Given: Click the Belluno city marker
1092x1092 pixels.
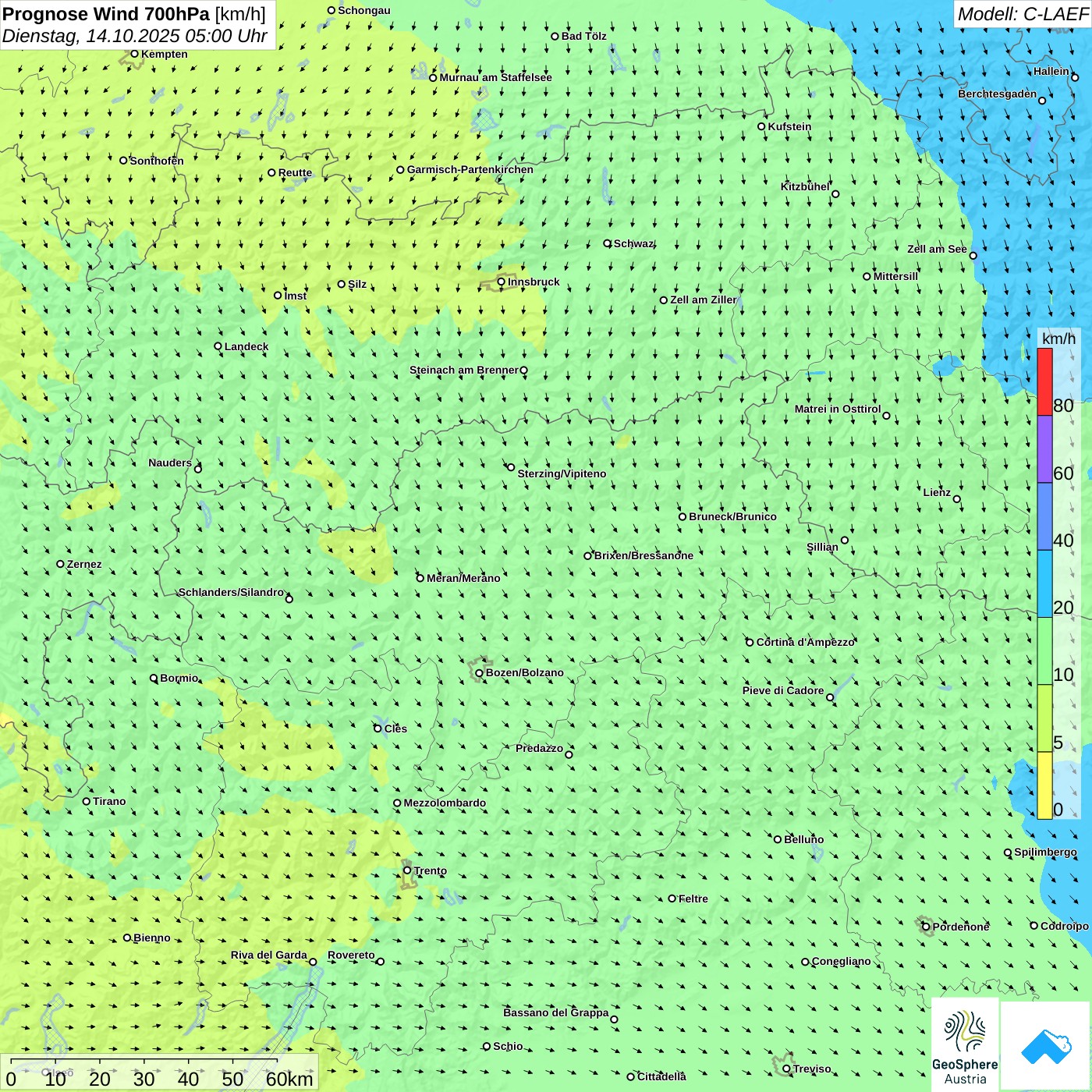Looking at the screenshot, I should coord(778,839).
